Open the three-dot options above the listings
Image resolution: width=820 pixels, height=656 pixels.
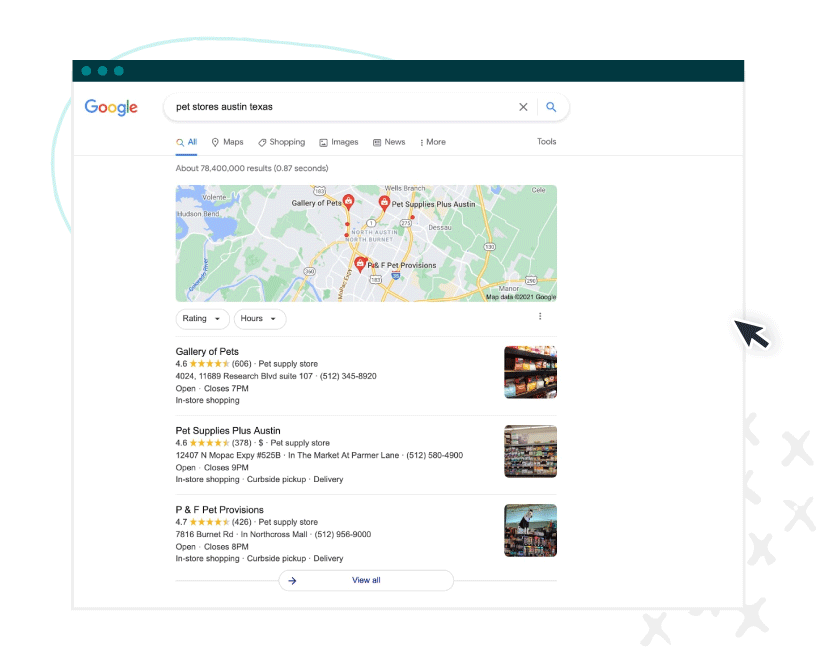540,316
